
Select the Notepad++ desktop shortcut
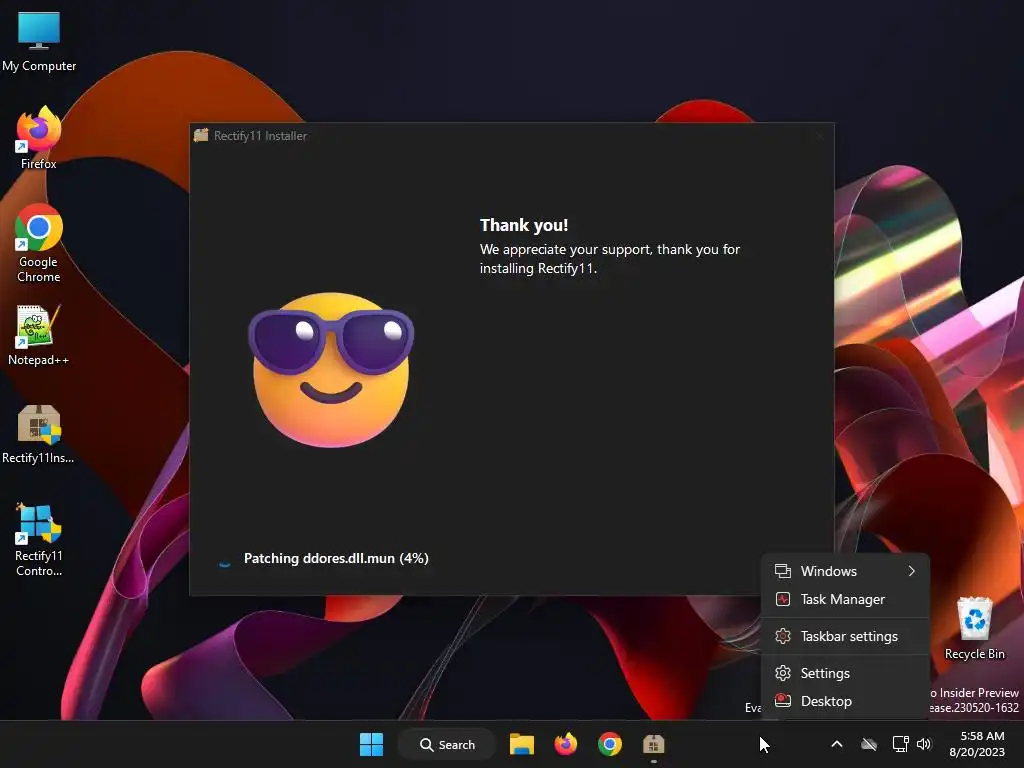tap(39, 334)
